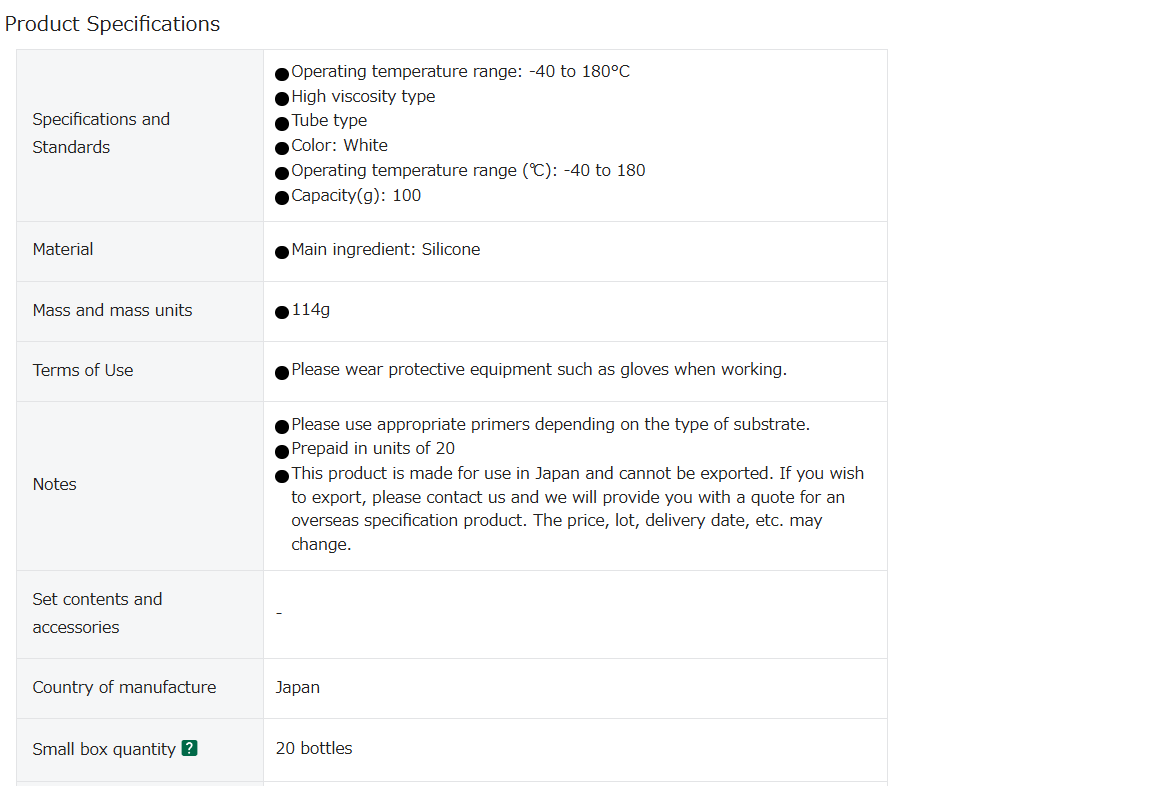This screenshot has width=1152, height=786.
Task: Click the Small box quantity help icon
Action: click(190, 748)
